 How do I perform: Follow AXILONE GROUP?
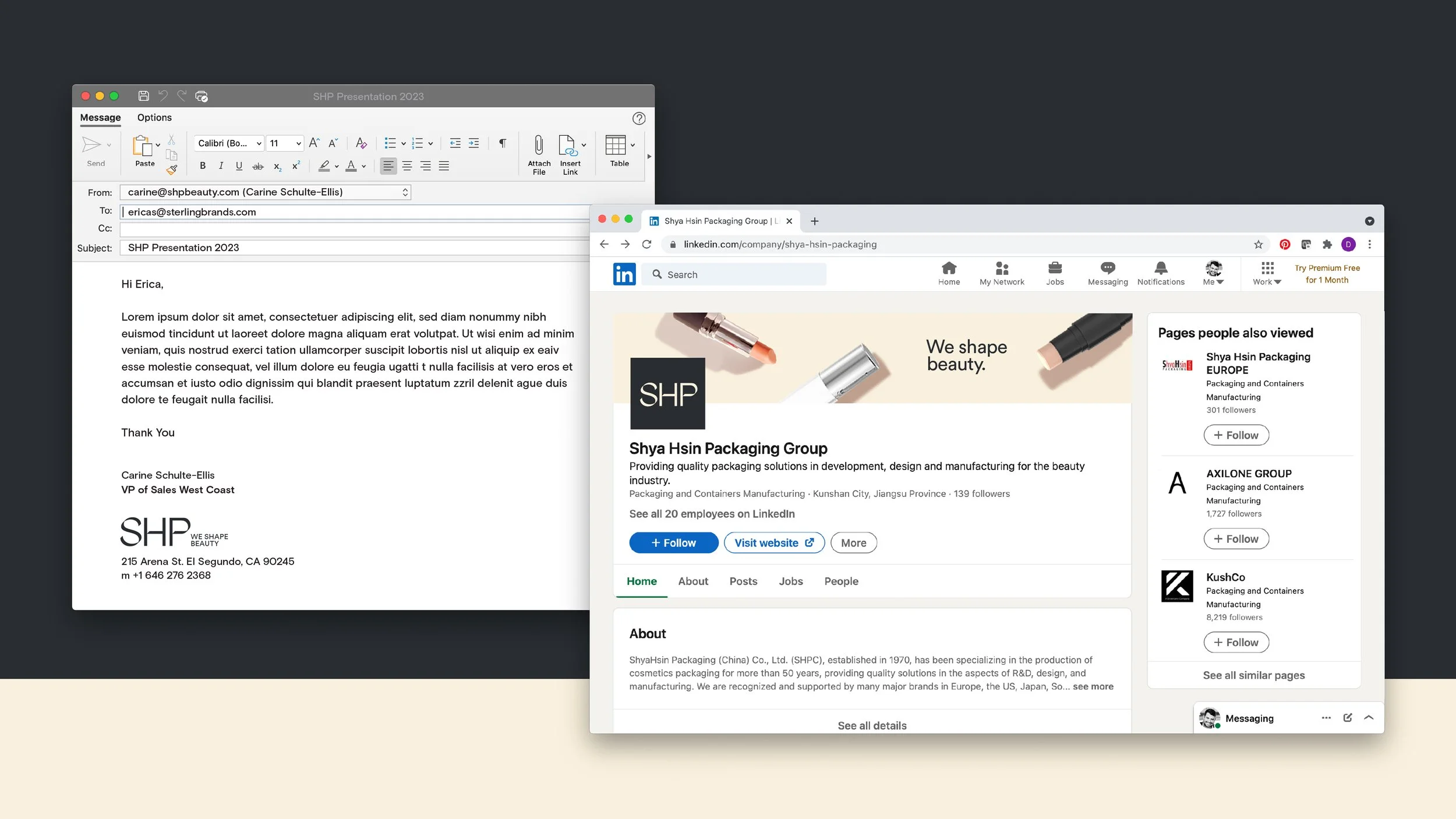click(1236, 538)
